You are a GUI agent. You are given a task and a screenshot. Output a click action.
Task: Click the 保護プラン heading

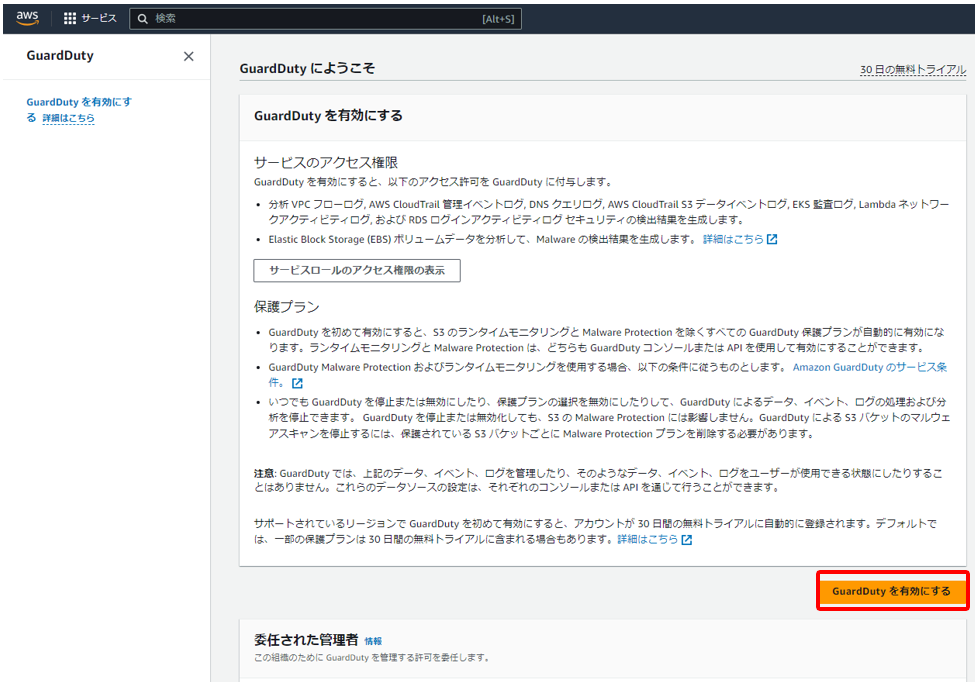tap(287, 306)
